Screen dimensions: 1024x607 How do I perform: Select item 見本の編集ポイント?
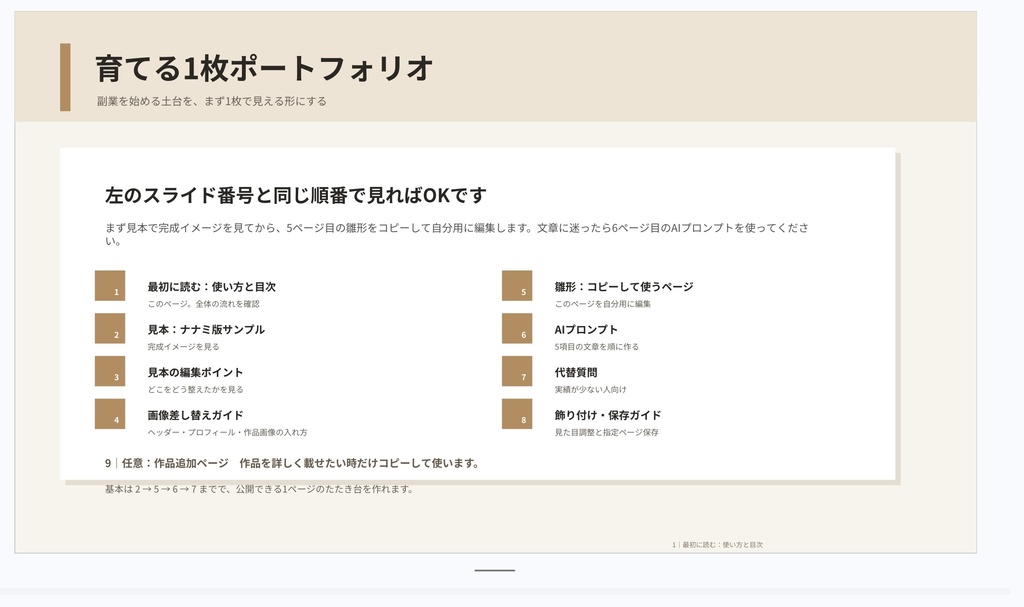[195, 372]
